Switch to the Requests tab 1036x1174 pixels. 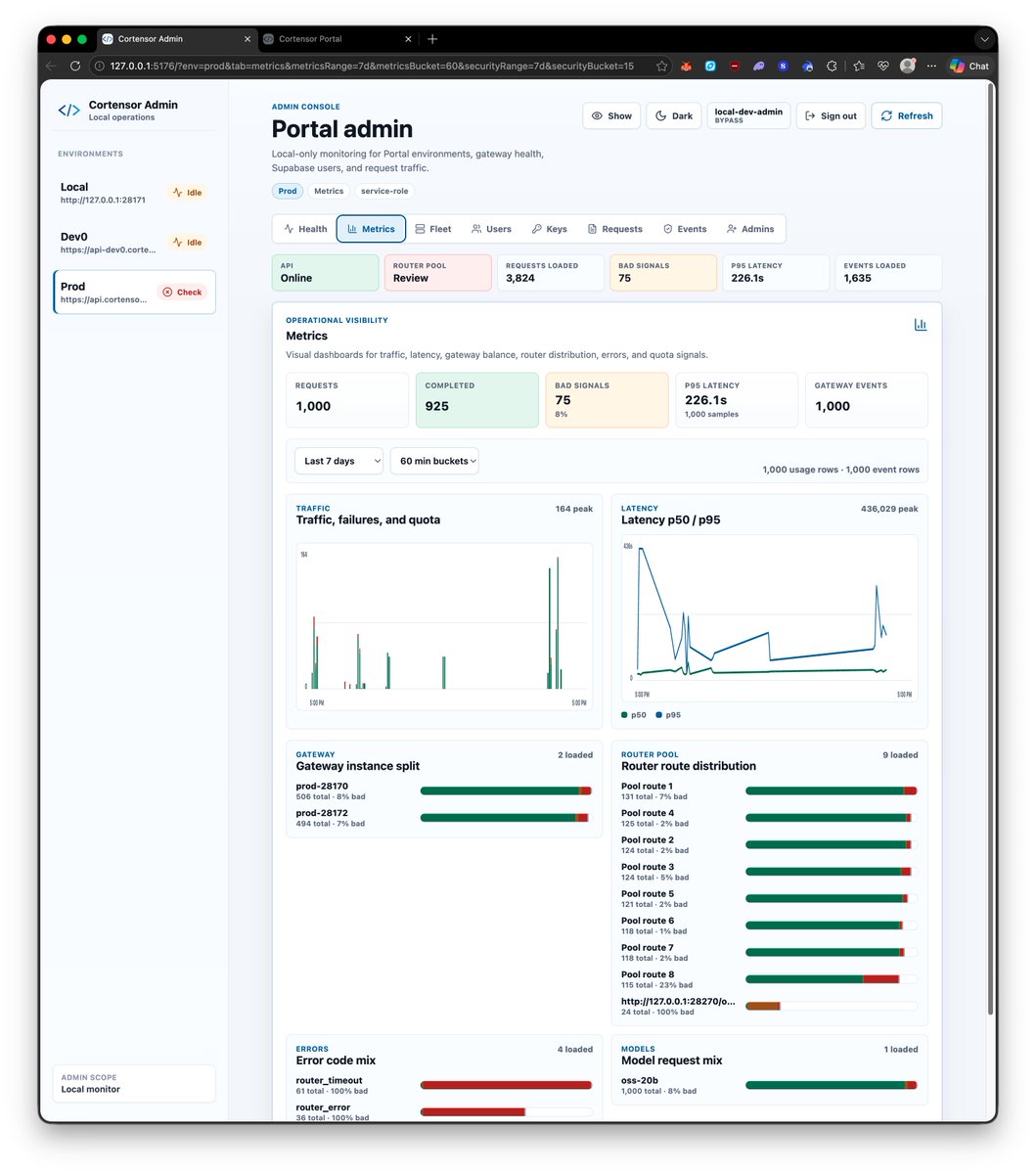click(x=615, y=229)
